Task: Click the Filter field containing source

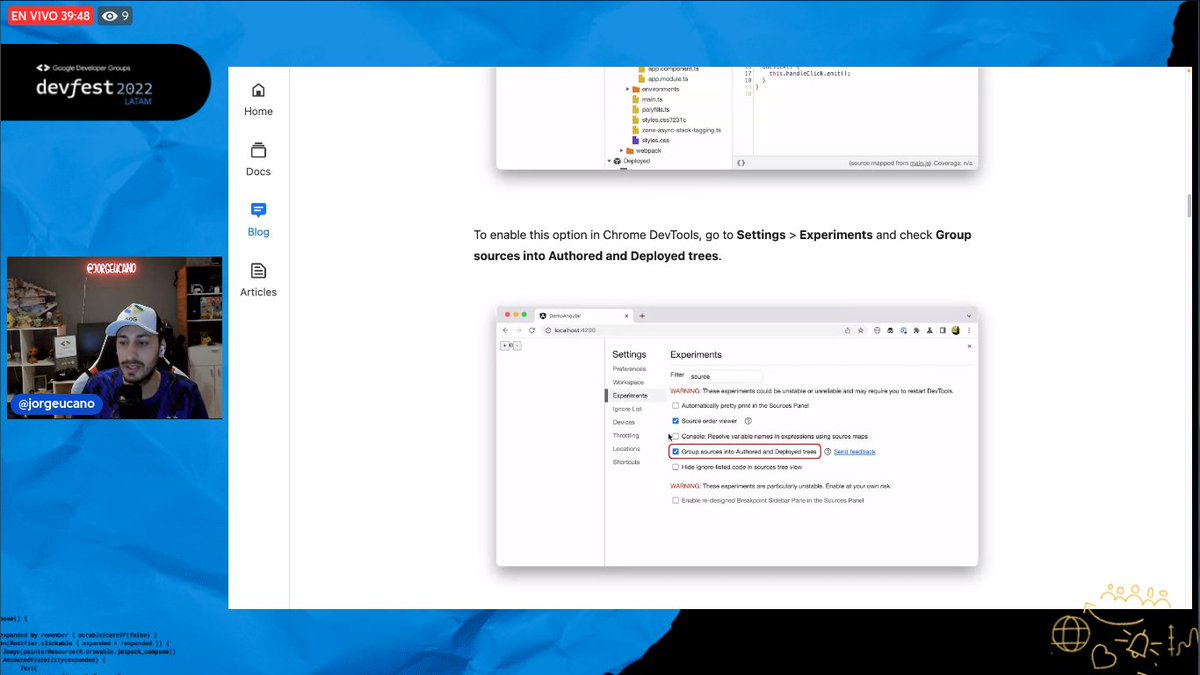Action: (725, 376)
